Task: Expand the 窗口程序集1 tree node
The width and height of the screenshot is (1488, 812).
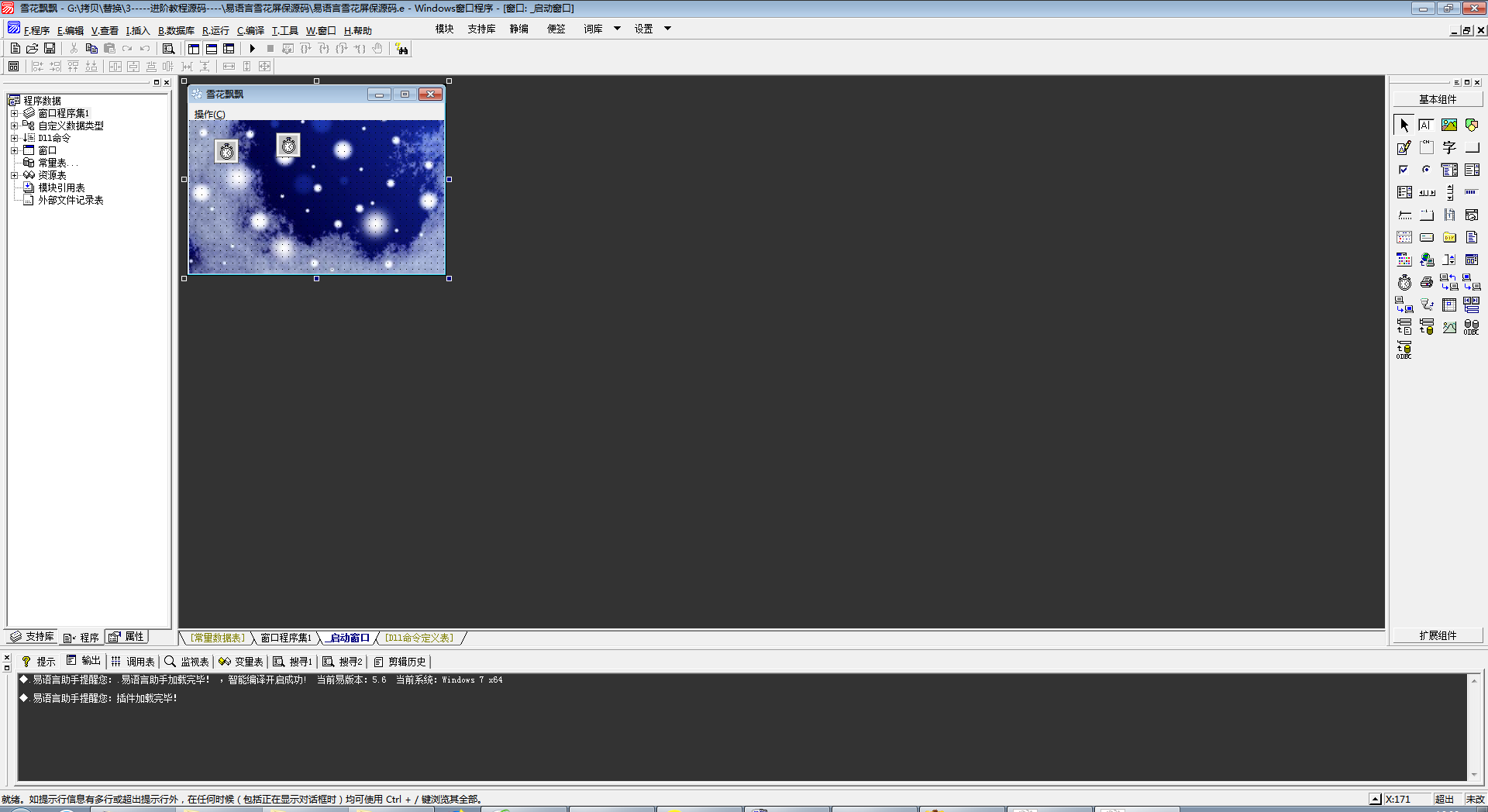Action: coord(14,113)
